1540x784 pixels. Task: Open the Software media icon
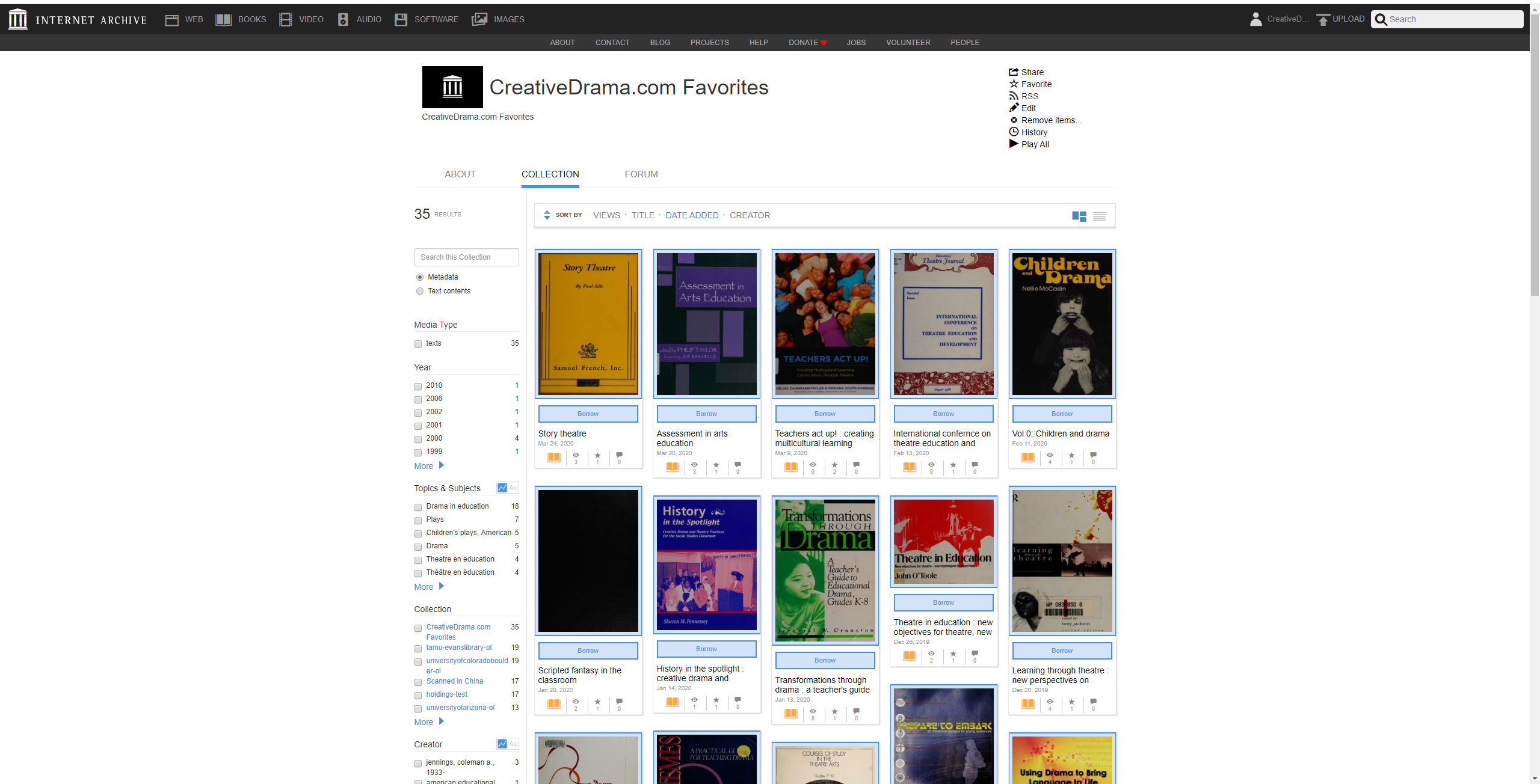tap(401, 20)
